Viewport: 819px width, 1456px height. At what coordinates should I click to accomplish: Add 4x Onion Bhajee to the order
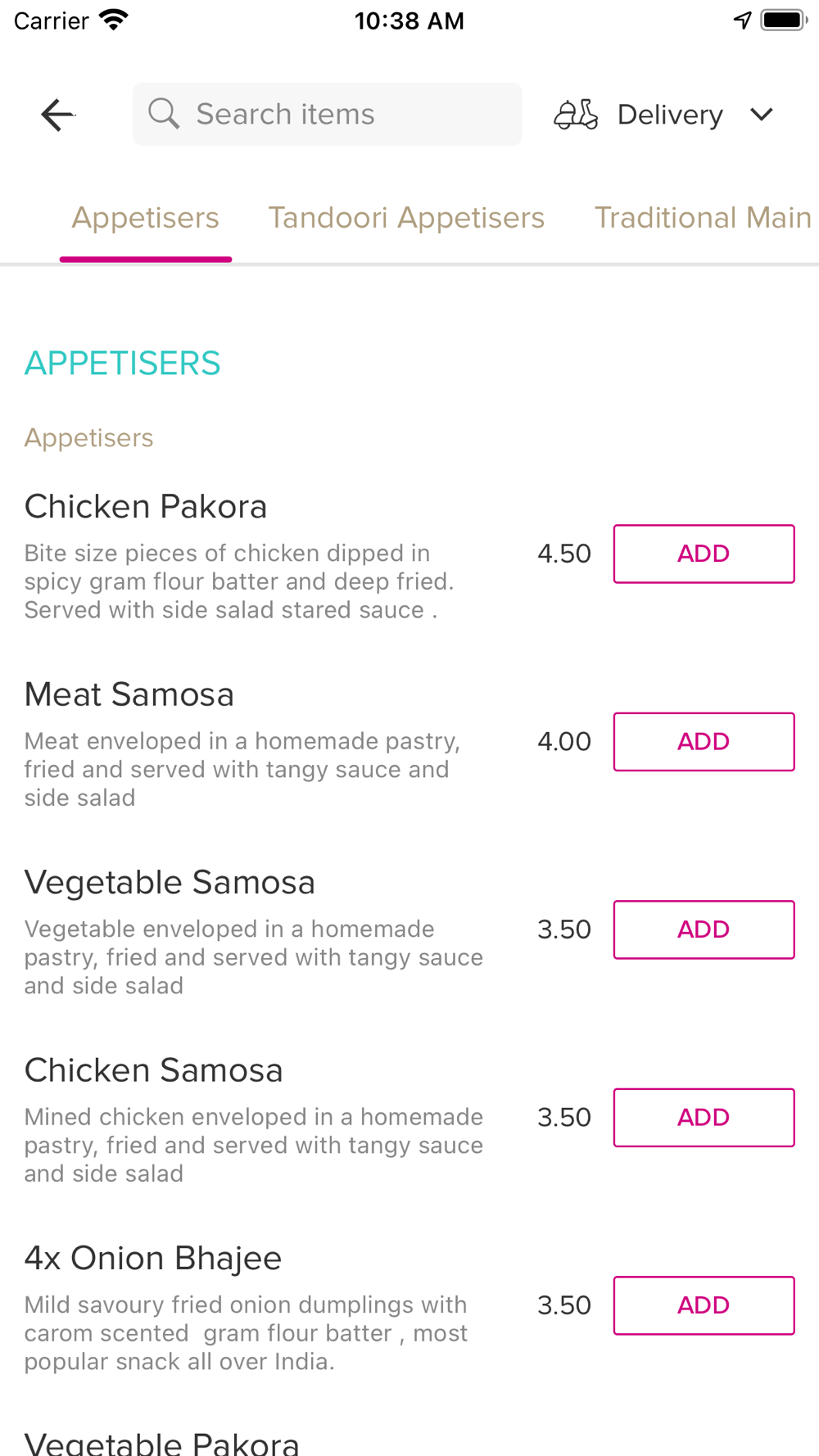click(x=704, y=1305)
